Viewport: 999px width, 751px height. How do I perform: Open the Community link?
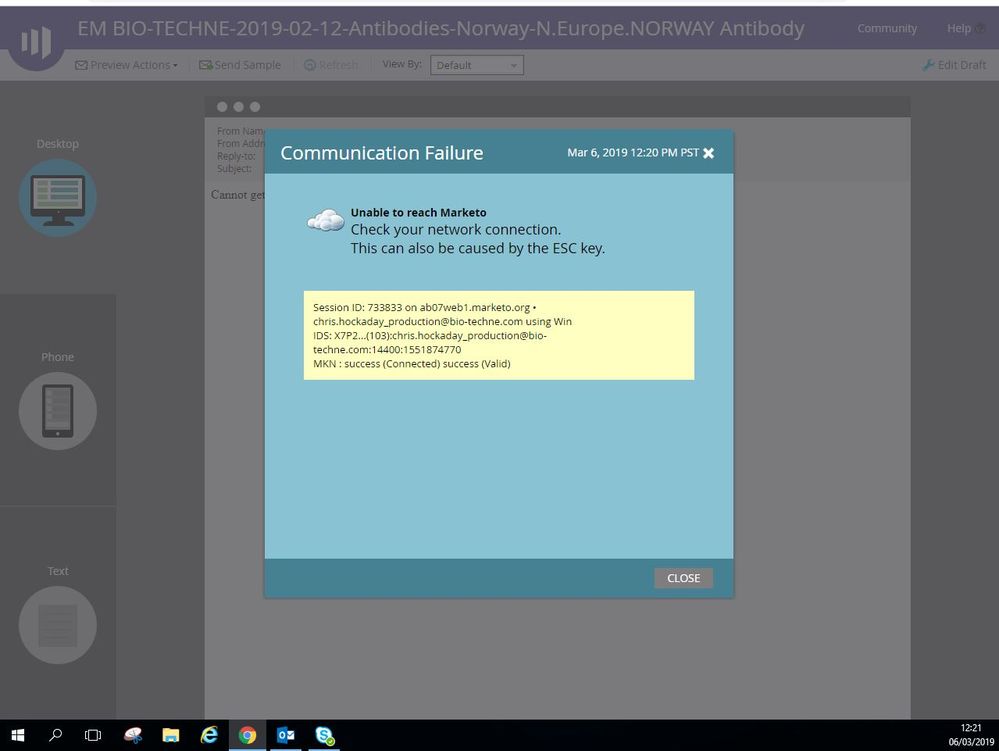click(887, 28)
